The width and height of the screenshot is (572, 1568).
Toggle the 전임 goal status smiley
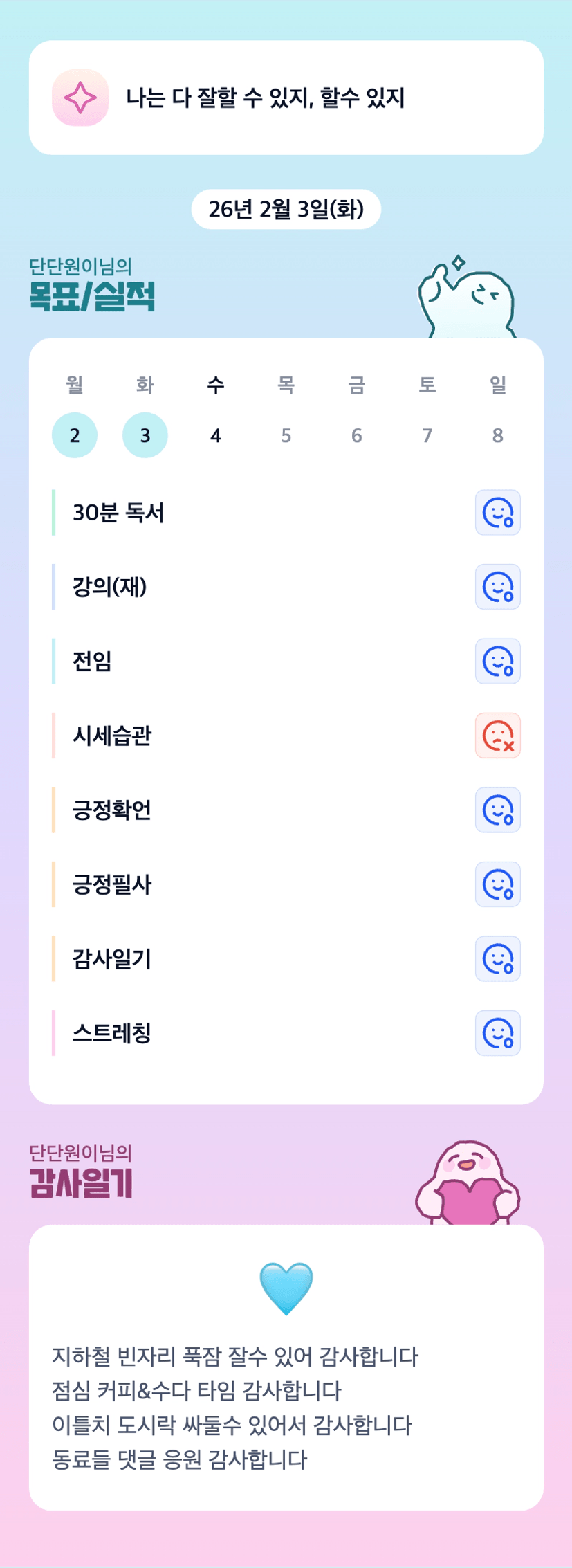click(497, 662)
